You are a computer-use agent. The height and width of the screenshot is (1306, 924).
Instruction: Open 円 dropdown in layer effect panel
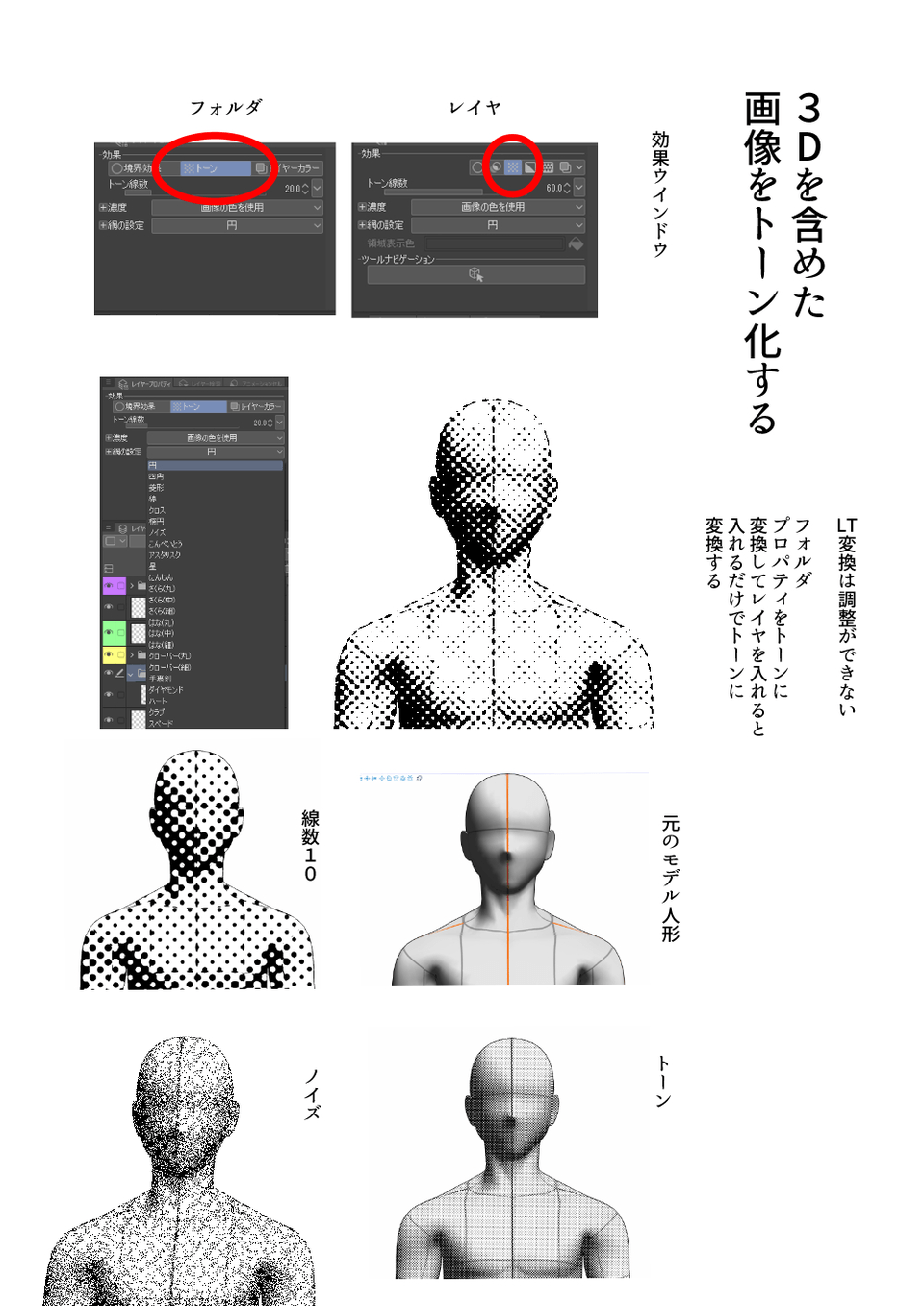(x=499, y=225)
